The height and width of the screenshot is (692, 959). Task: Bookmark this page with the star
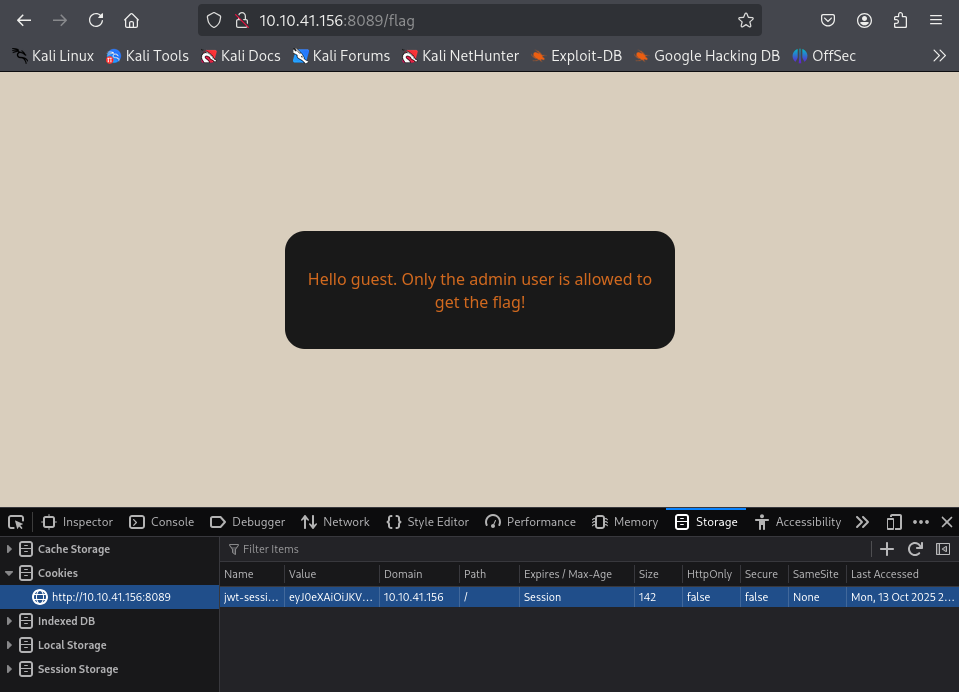[746, 20]
